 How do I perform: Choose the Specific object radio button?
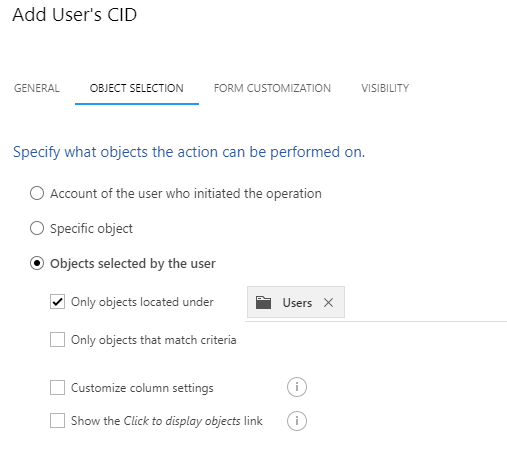coord(37,228)
